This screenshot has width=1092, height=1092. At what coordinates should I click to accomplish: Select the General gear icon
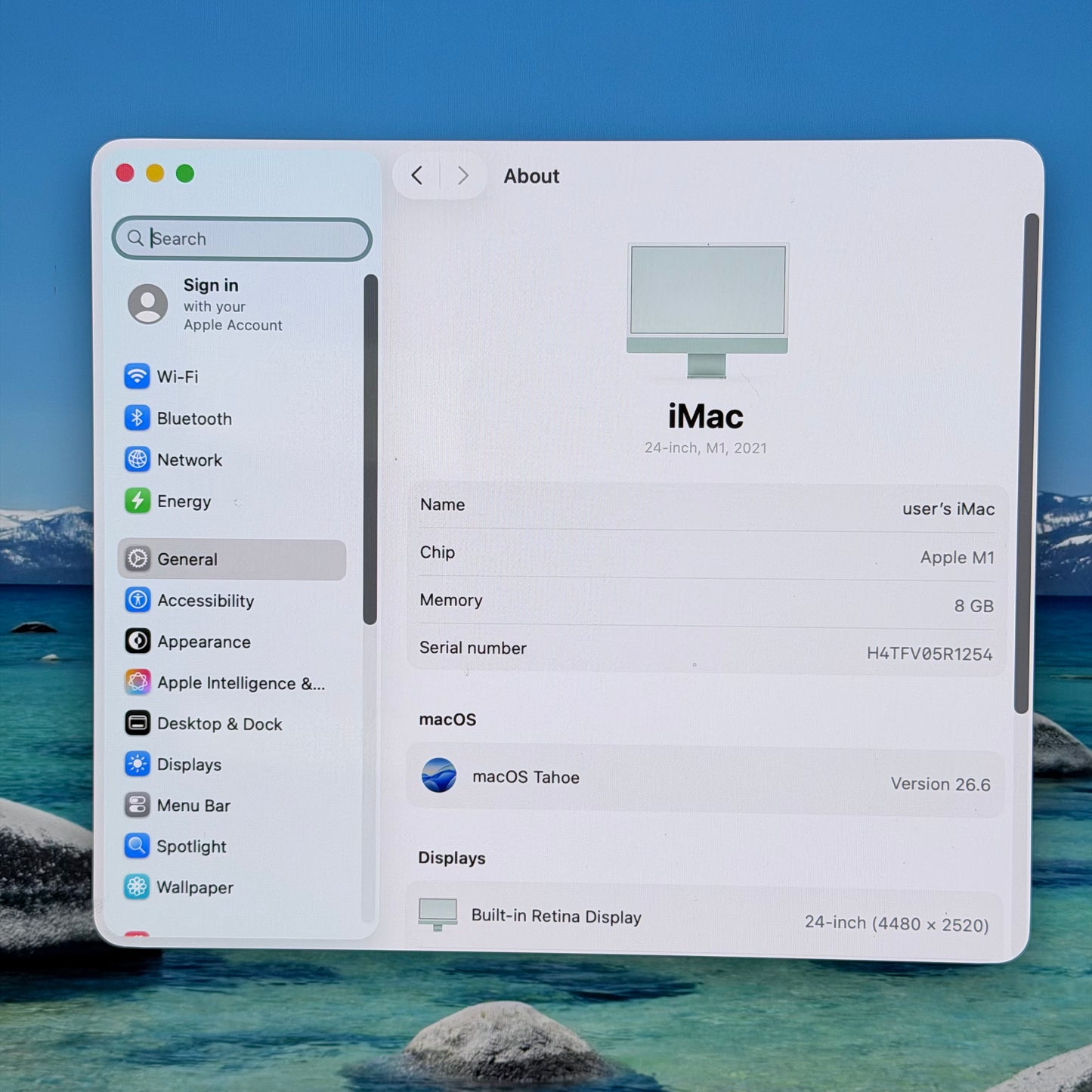coord(138,559)
